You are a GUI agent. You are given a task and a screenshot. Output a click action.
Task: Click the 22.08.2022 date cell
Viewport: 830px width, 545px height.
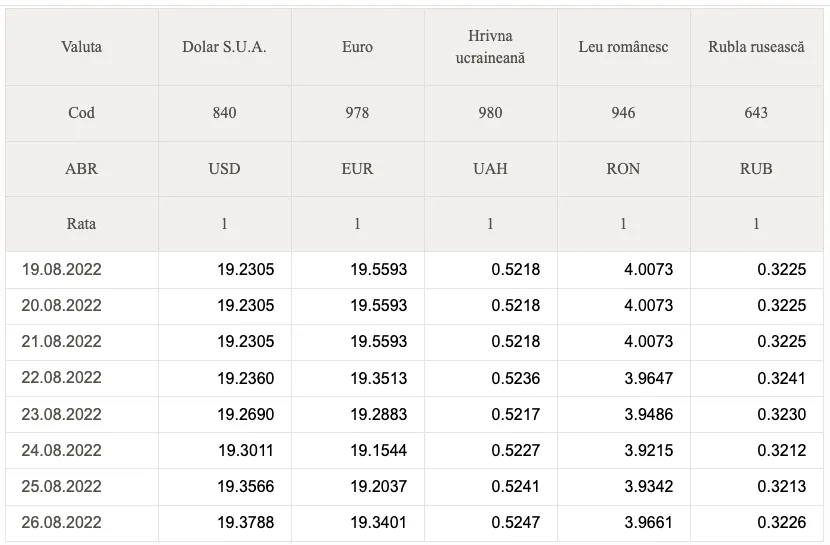82,378
